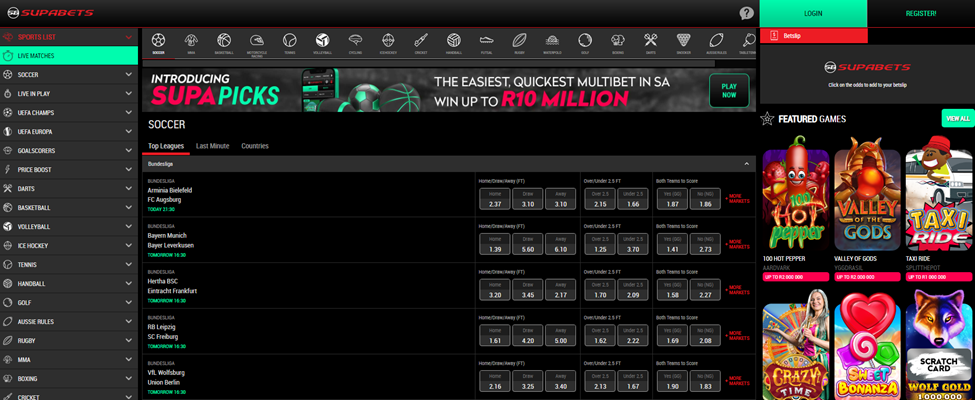Open Ice Hockey in the sidebar list
The height and width of the screenshot is (400, 975).
(69, 246)
